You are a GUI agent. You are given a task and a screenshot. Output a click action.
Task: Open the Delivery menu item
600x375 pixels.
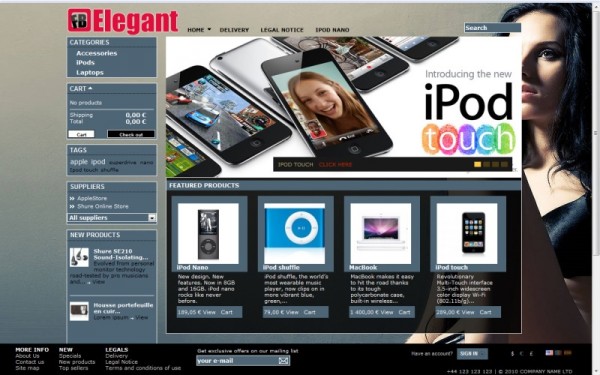pos(234,29)
